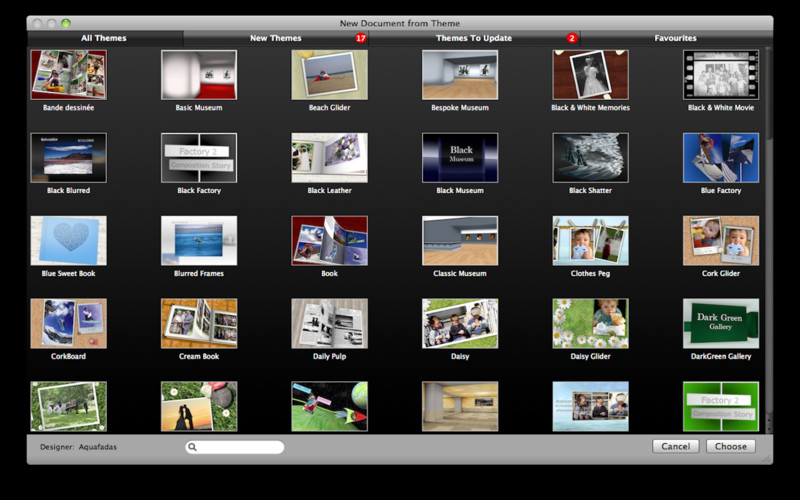Choose the Daily Pulp theme thumbnail
Image resolution: width=800 pixels, height=500 pixels.
[x=330, y=323]
